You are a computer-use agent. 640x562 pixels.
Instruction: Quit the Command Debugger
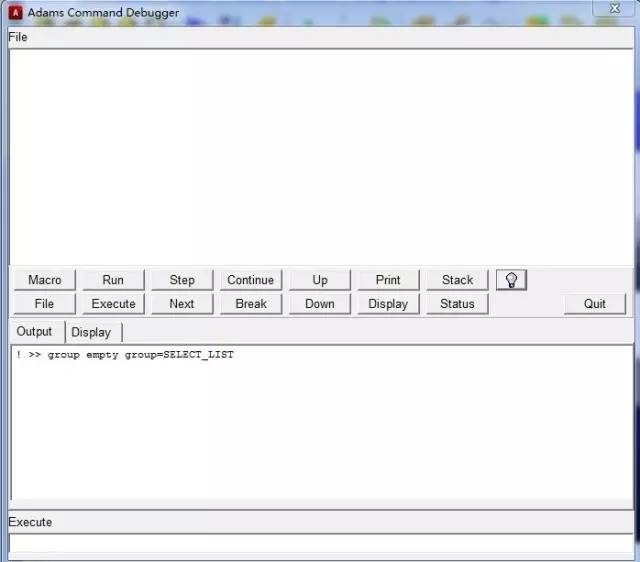pos(595,304)
